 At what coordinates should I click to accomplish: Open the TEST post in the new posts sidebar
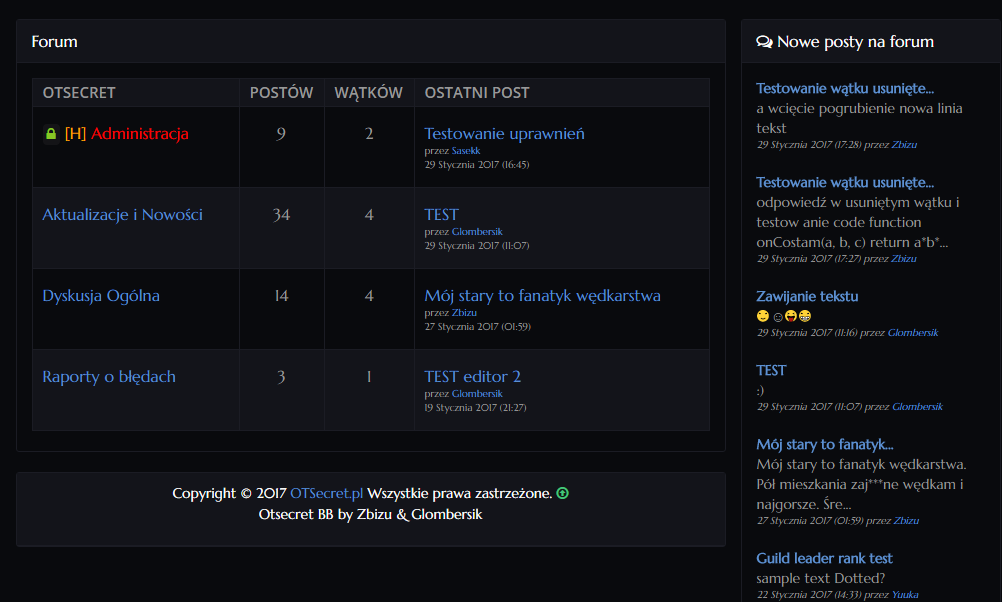771,371
